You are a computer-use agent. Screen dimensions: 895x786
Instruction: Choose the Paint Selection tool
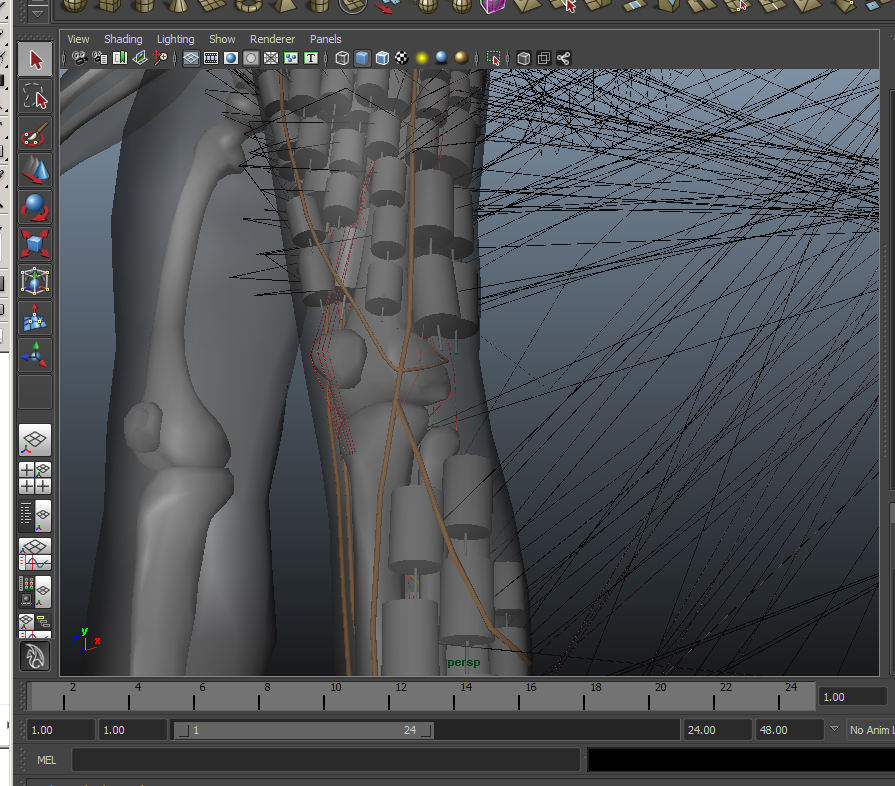pos(36,134)
